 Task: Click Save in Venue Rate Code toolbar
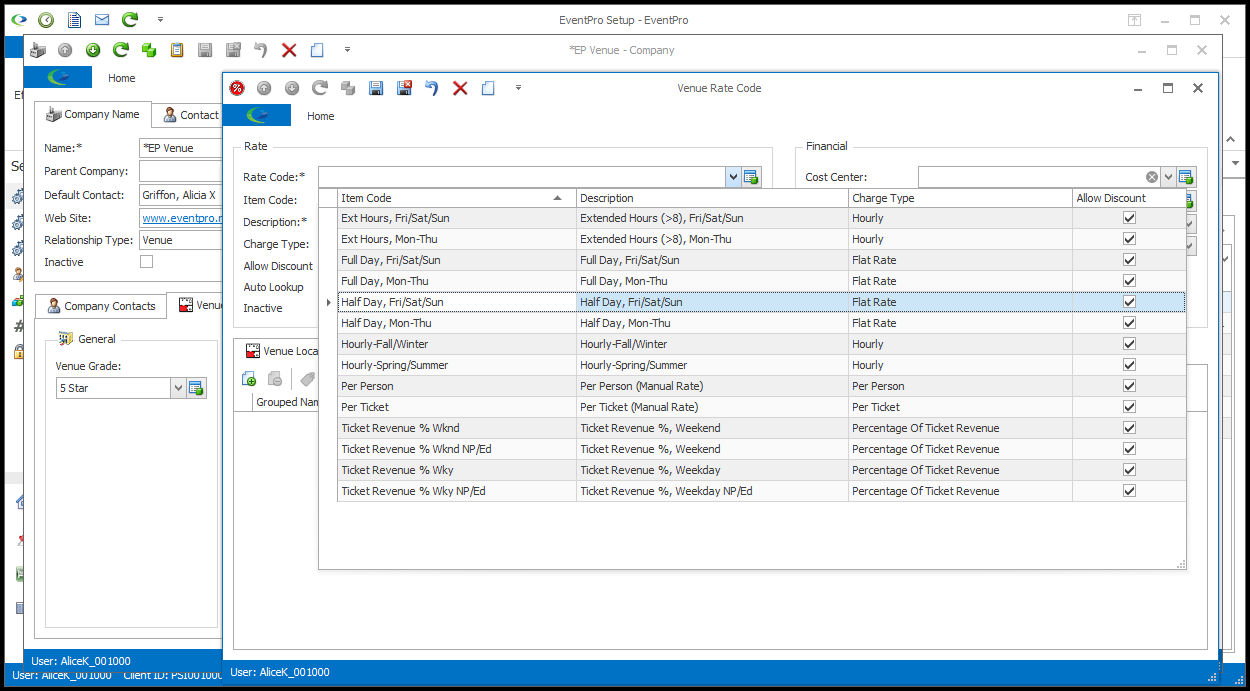tap(376, 88)
